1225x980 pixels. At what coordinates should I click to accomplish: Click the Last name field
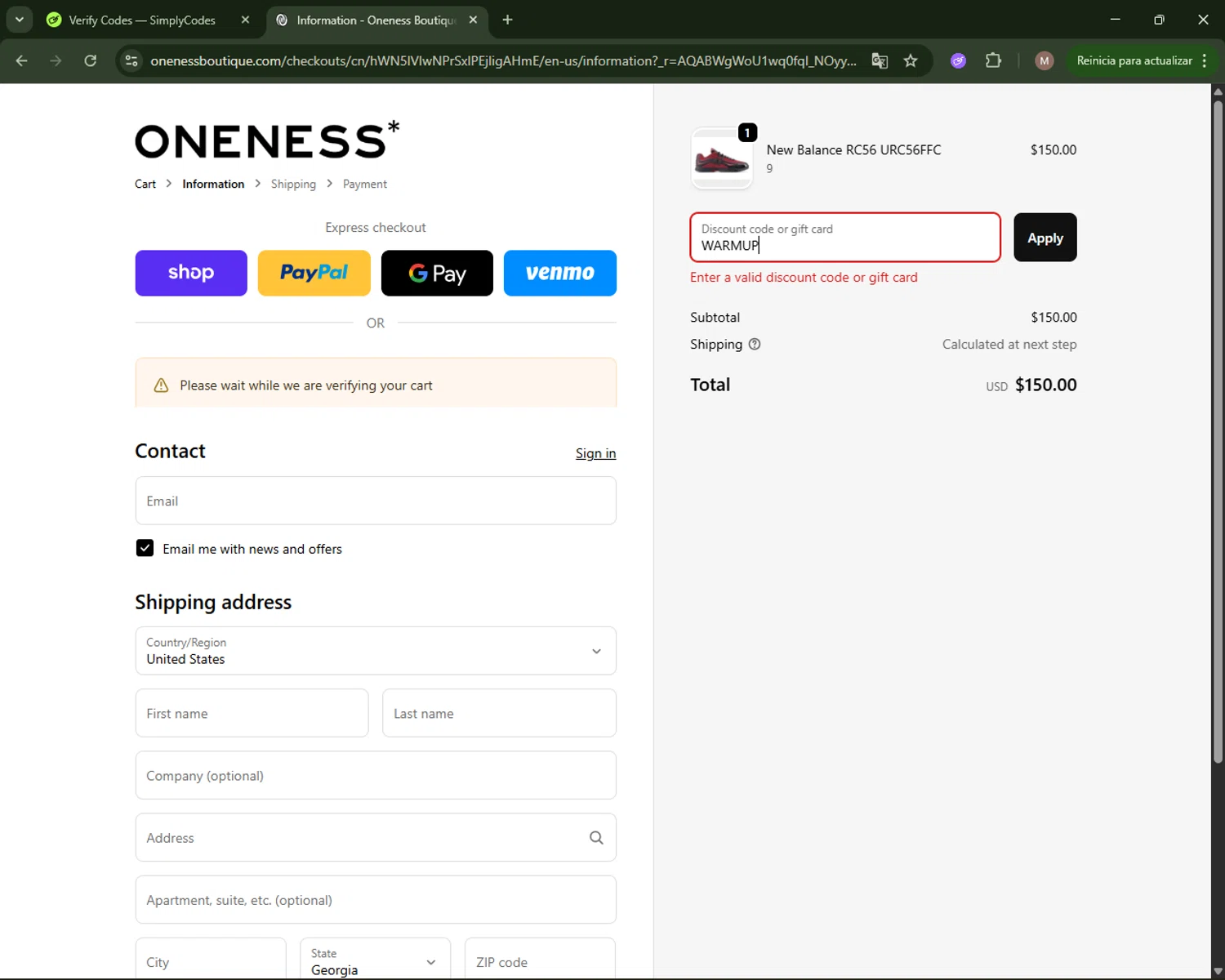click(499, 713)
